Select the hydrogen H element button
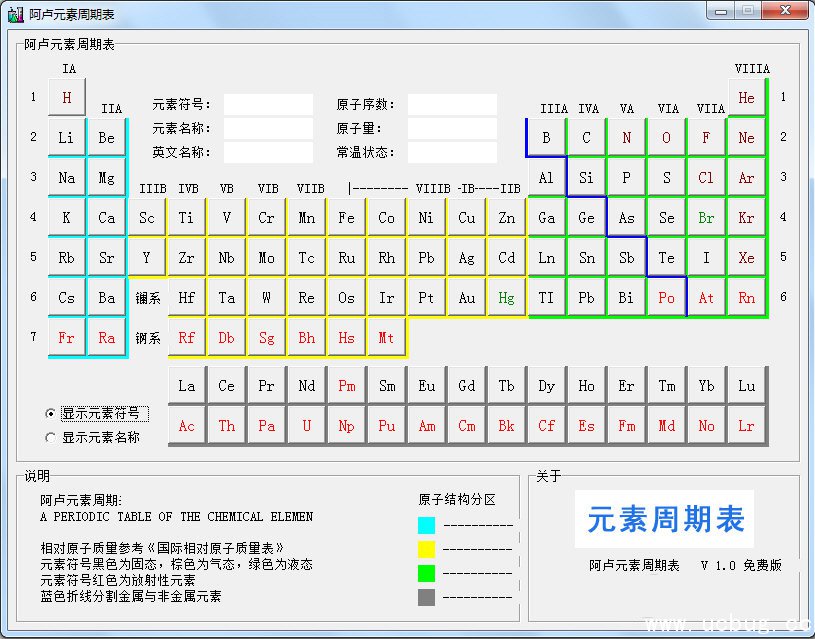815x639 pixels. coord(67,98)
